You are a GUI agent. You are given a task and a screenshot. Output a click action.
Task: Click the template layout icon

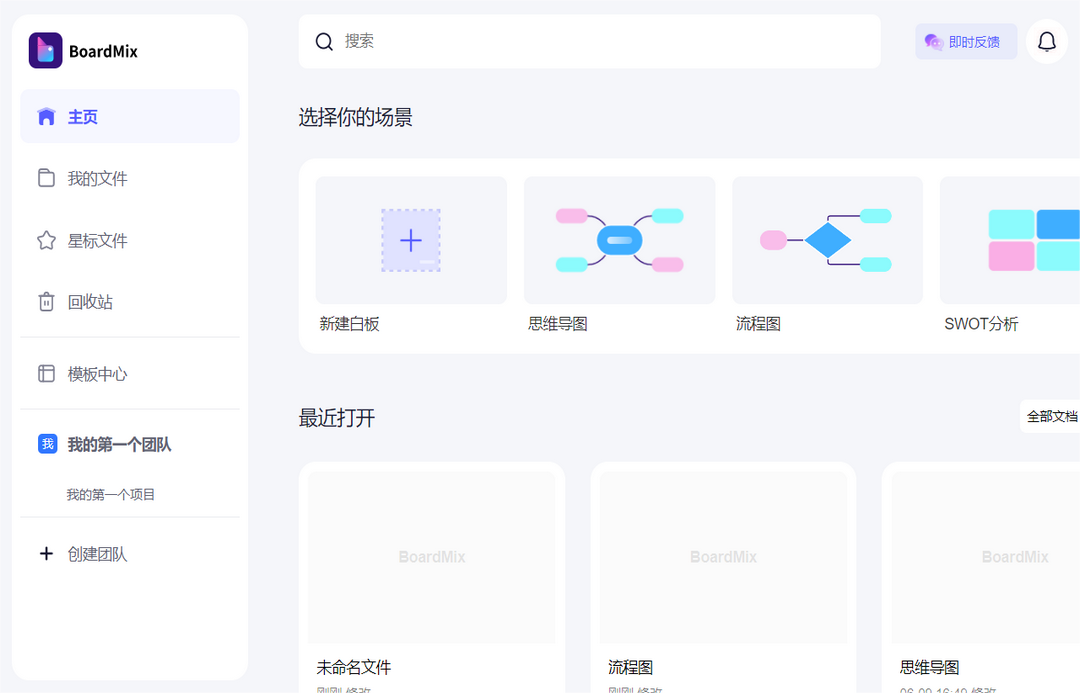click(46, 373)
